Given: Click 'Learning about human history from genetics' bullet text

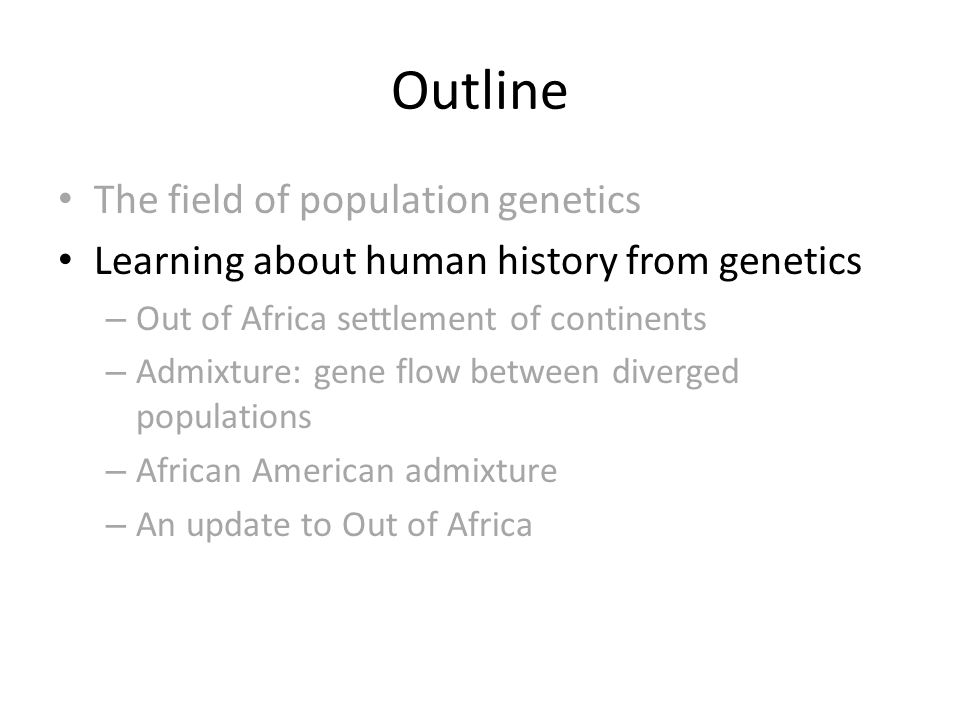Looking at the screenshot, I should (478, 261).
